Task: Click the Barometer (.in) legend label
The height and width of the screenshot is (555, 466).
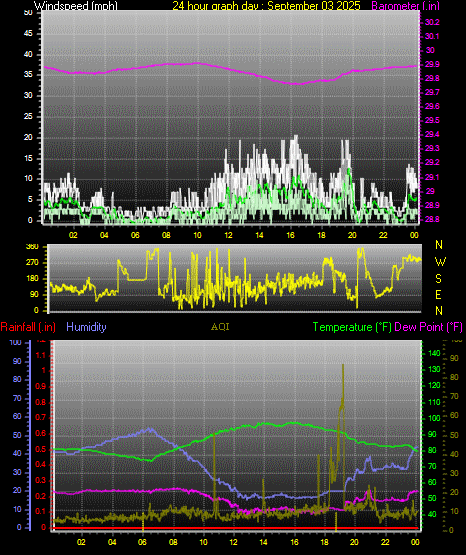Action: click(405, 5)
